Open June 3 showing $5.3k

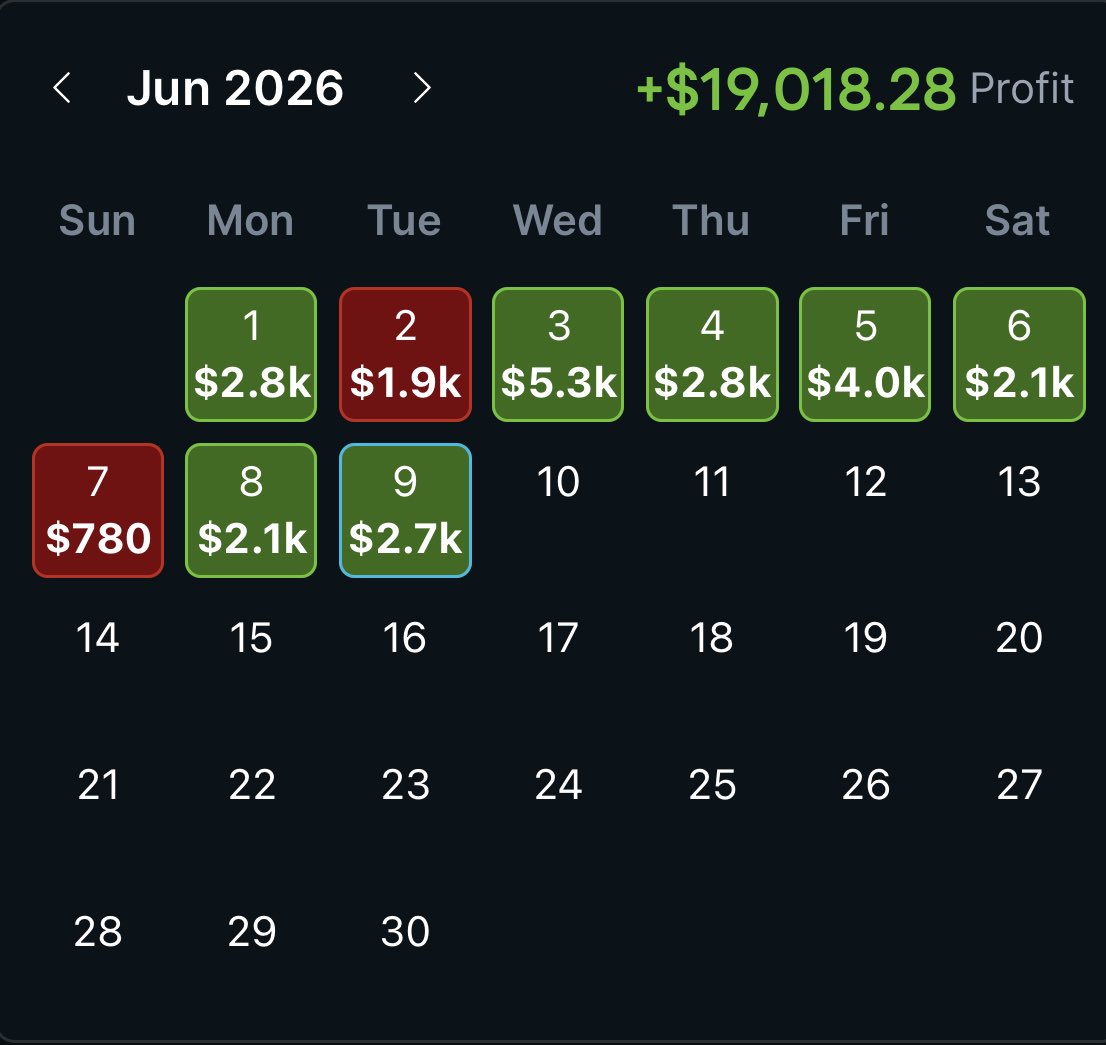tap(558, 355)
